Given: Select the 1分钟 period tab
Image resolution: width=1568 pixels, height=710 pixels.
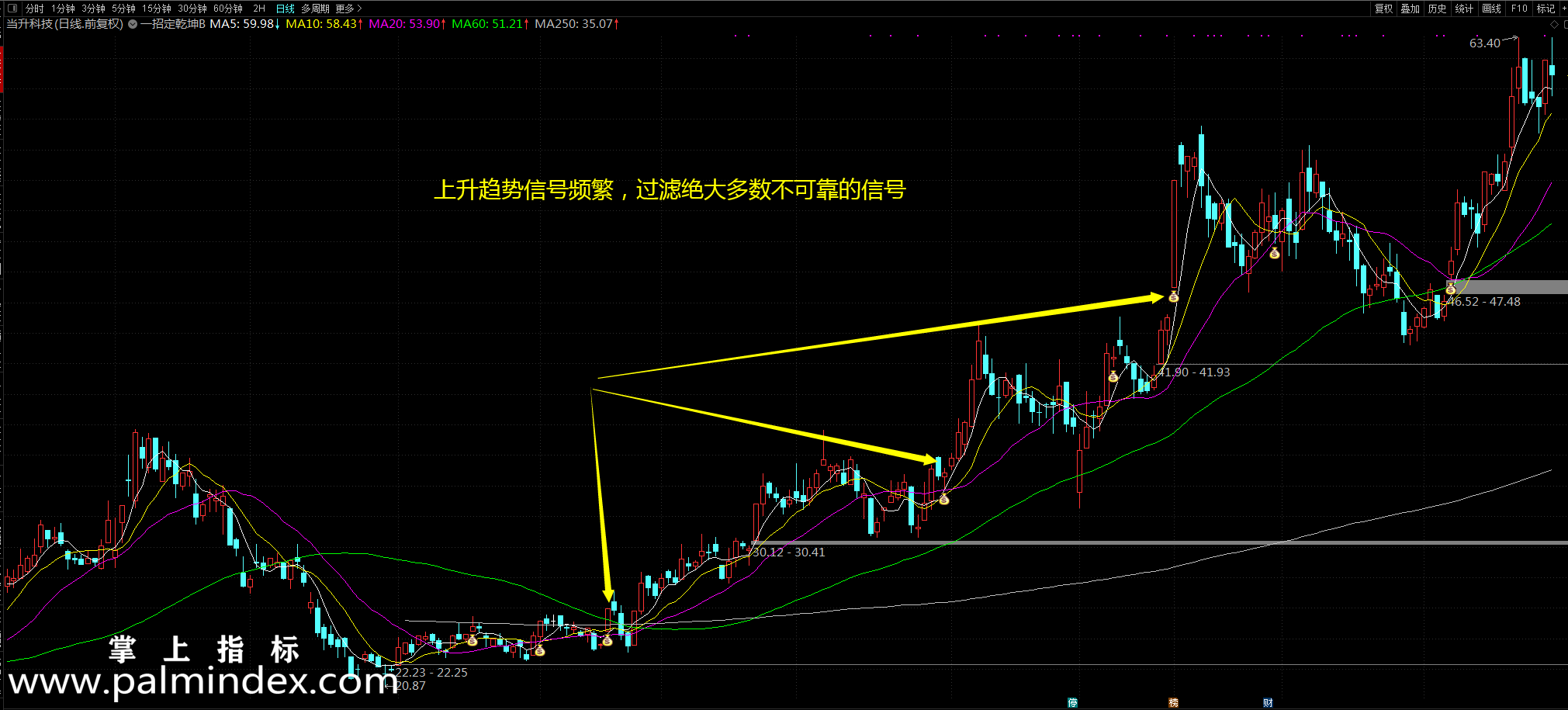Looking at the screenshot, I should 63,9.
